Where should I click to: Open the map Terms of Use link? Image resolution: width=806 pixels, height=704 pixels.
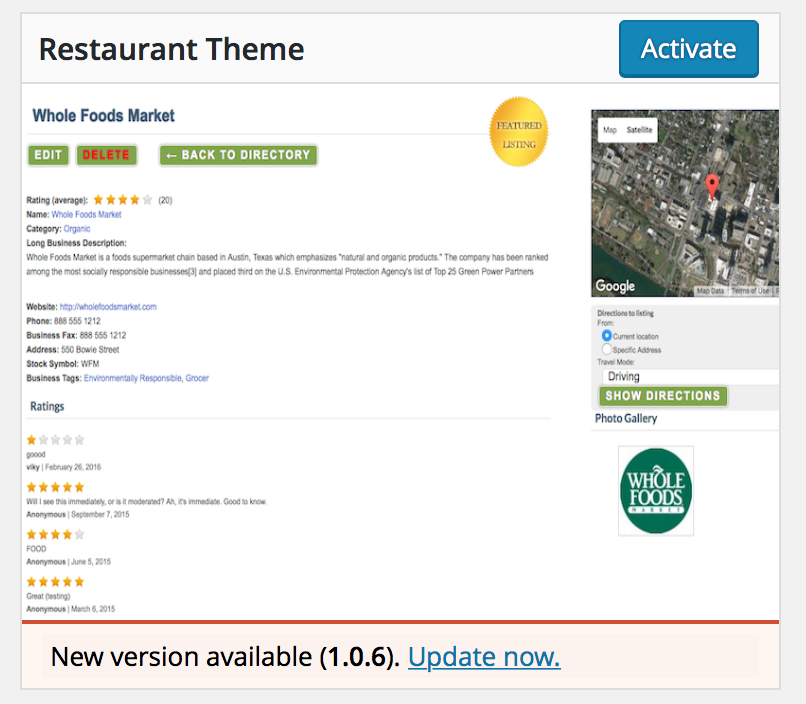point(750,291)
